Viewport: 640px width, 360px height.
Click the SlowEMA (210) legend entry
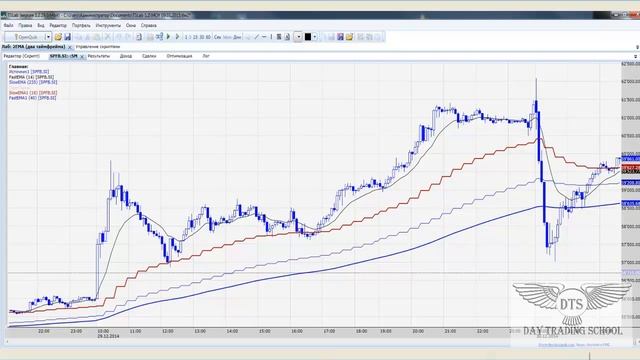tap(33, 82)
